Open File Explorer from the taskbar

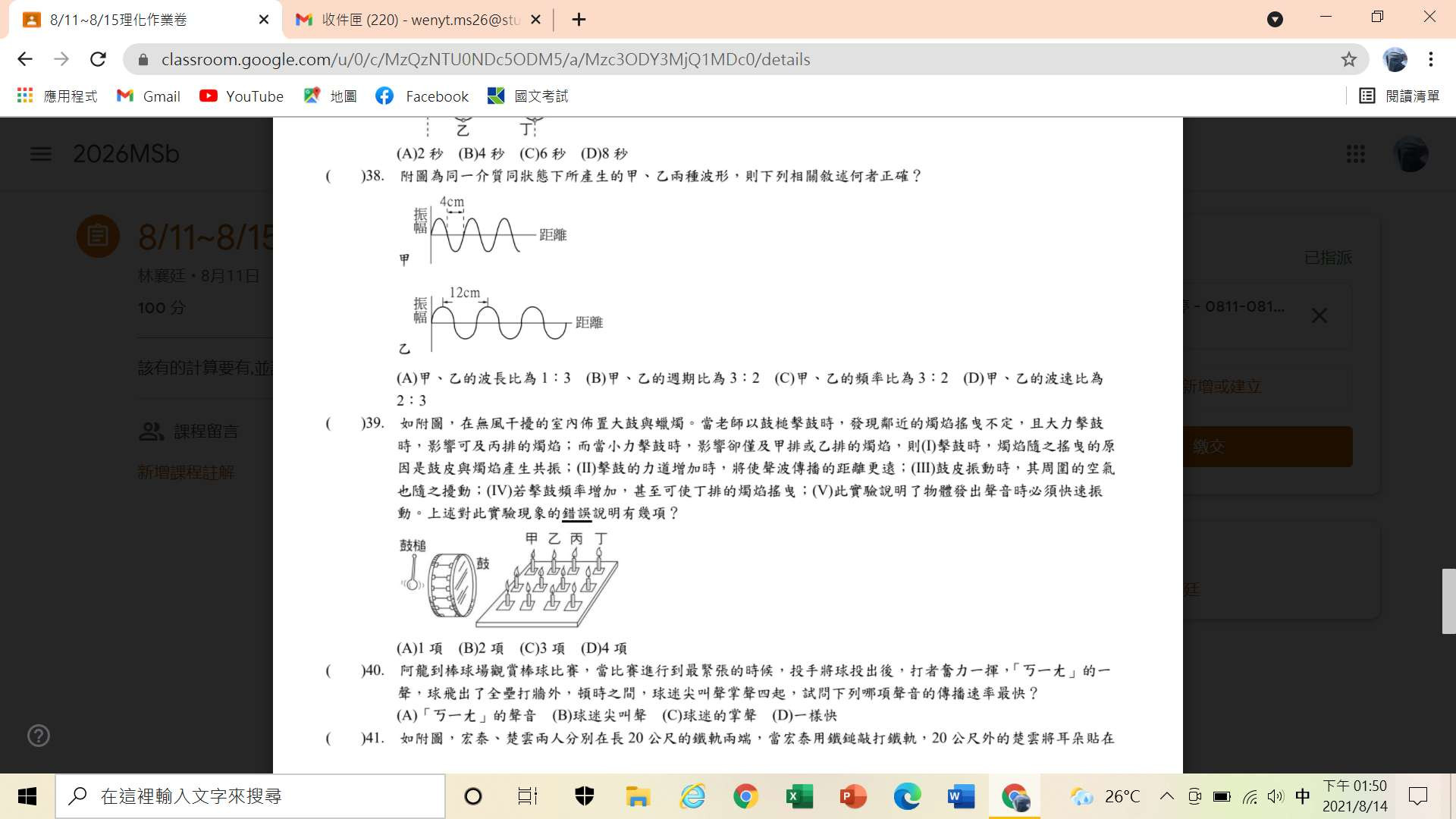[638, 796]
